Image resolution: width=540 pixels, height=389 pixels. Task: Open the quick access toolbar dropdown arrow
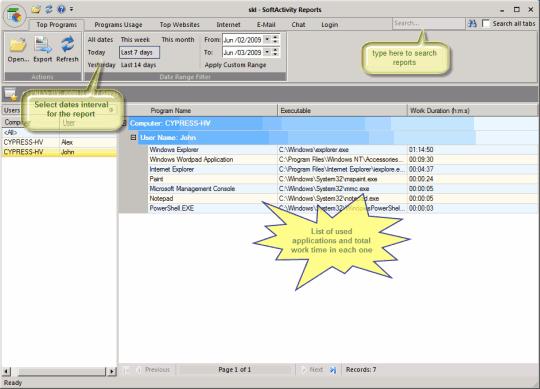point(71,9)
